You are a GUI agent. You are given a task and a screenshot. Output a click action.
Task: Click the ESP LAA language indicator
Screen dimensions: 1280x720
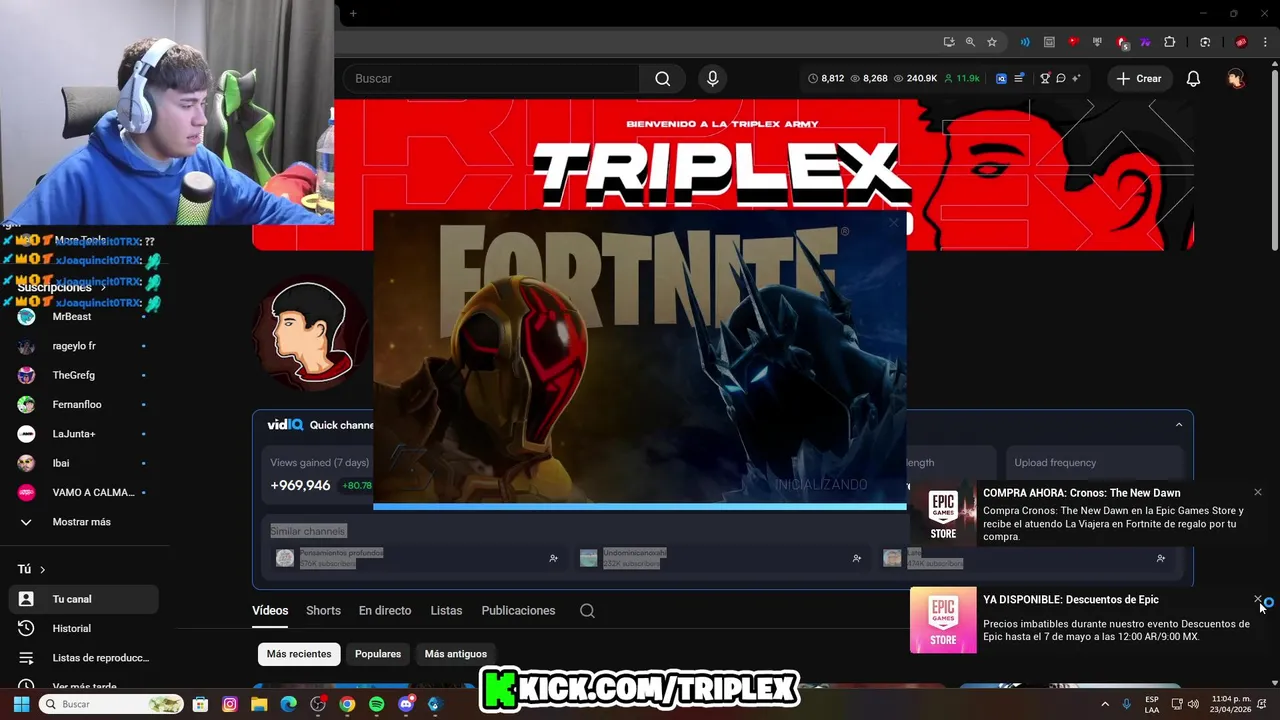1152,704
